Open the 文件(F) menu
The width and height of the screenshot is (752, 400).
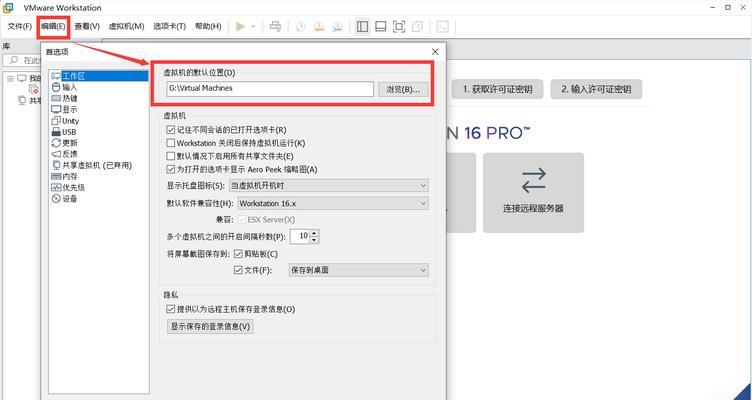tap(20, 26)
